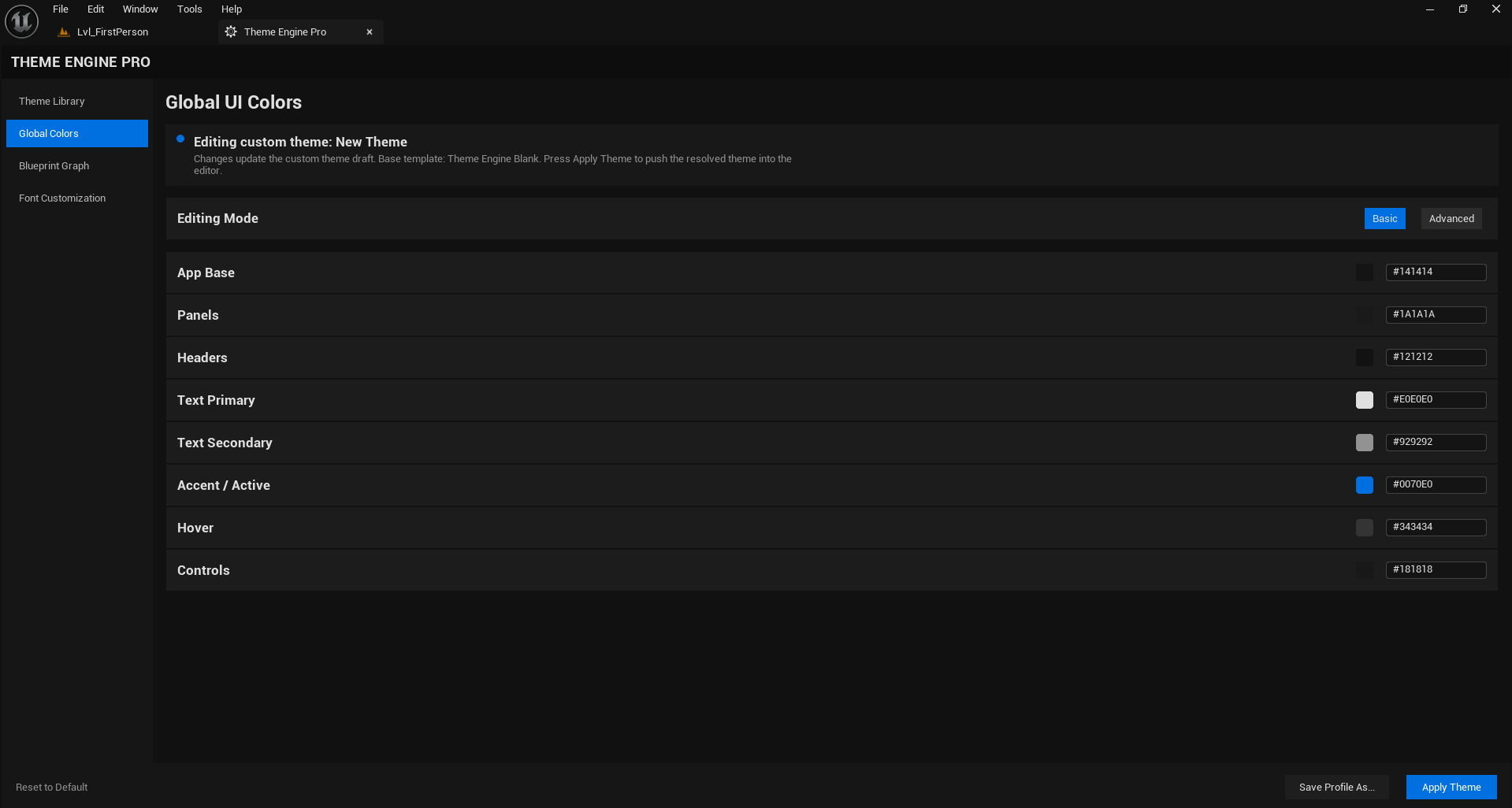The image size is (1512, 808).
Task: Open the Tools menu
Action: pos(190,9)
